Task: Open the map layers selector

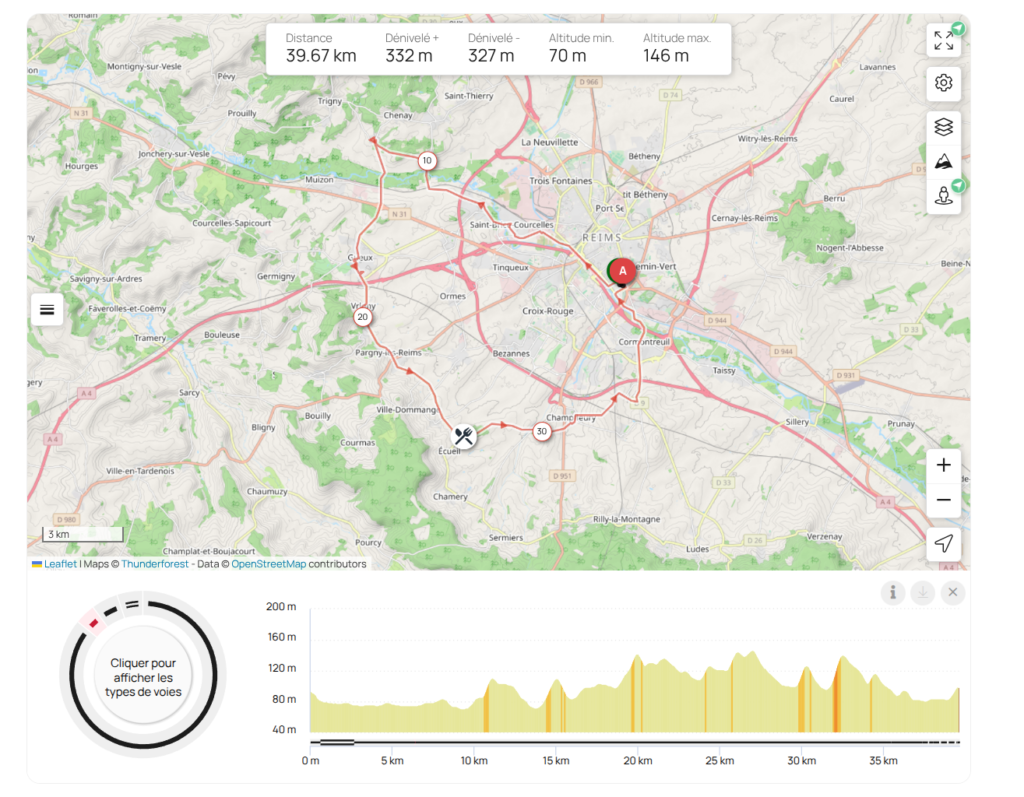Action: coord(943,127)
